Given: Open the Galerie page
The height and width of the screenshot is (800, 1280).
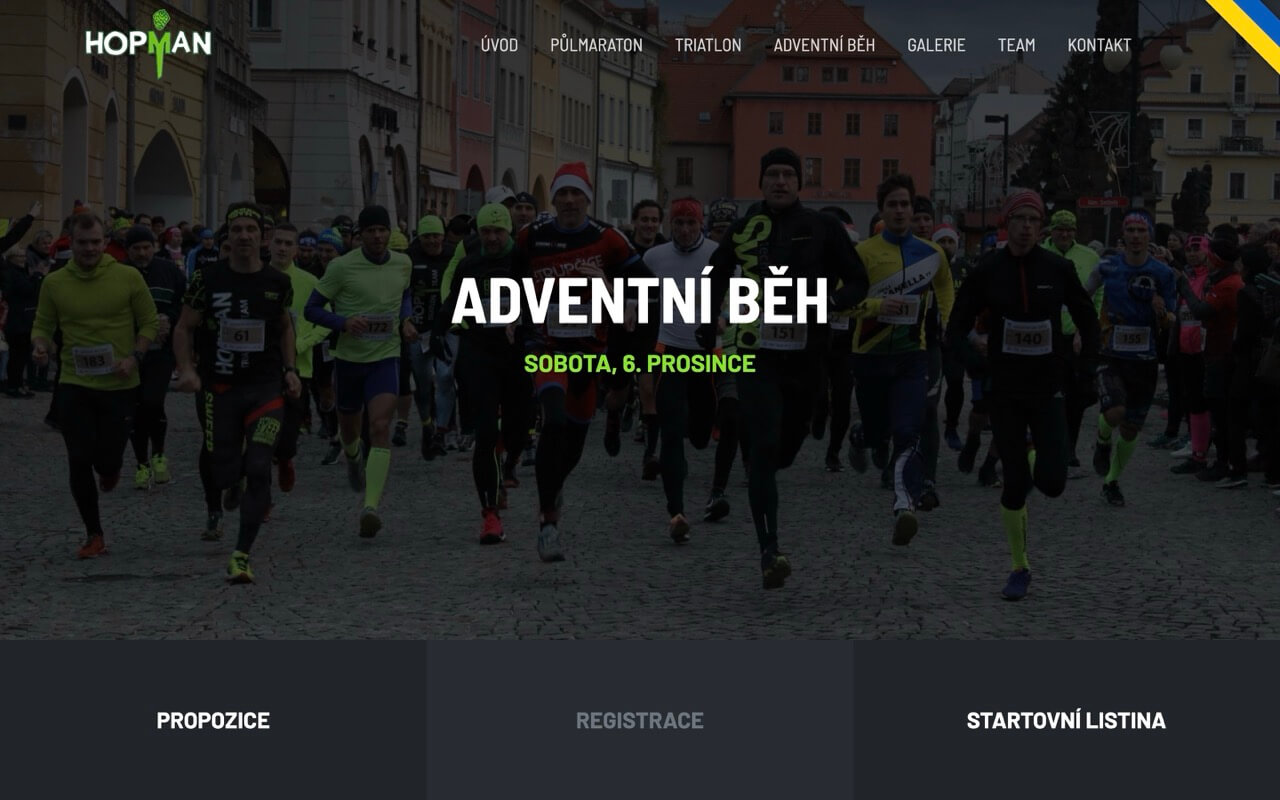Looking at the screenshot, I should pyautogui.click(x=936, y=45).
